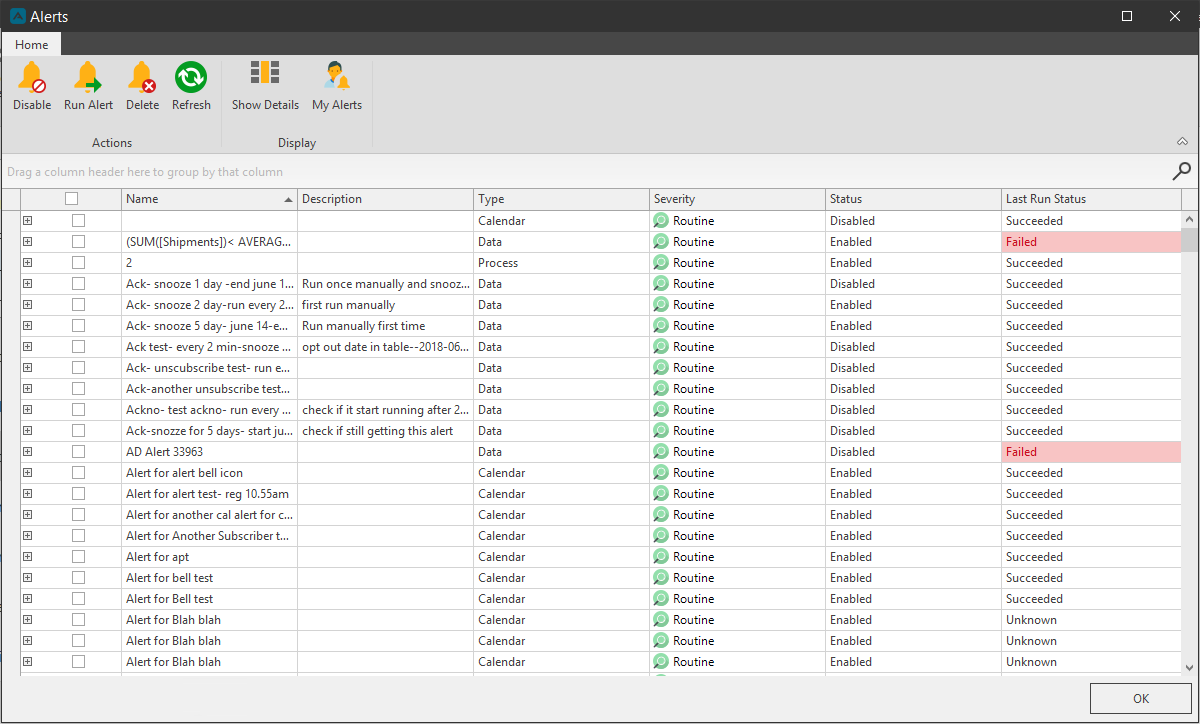
Task: Click the Alerts app icon in title bar
Action: click(x=17, y=16)
